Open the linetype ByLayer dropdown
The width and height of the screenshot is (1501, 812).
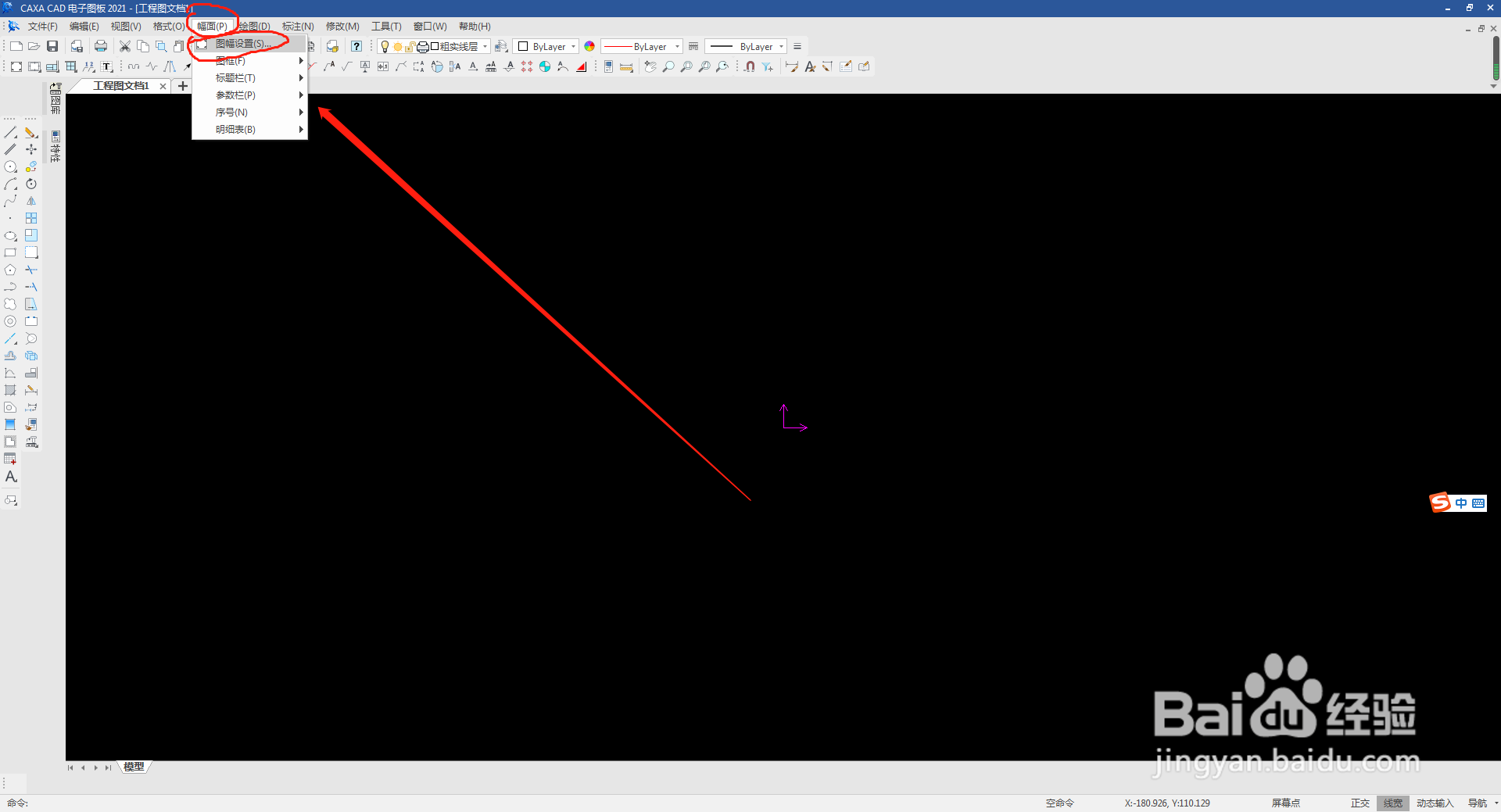pos(677,47)
